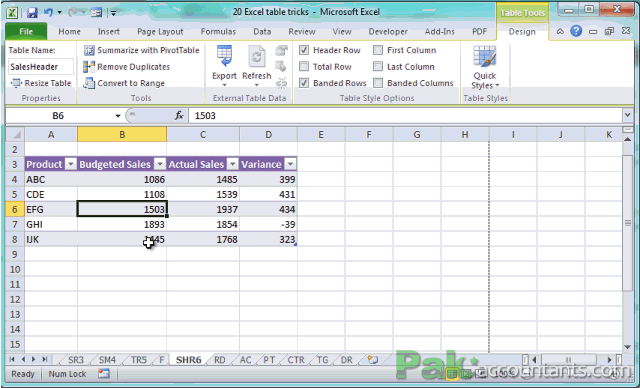Open the Product column filter dropdown
The height and width of the screenshot is (388, 640).
coord(71,164)
